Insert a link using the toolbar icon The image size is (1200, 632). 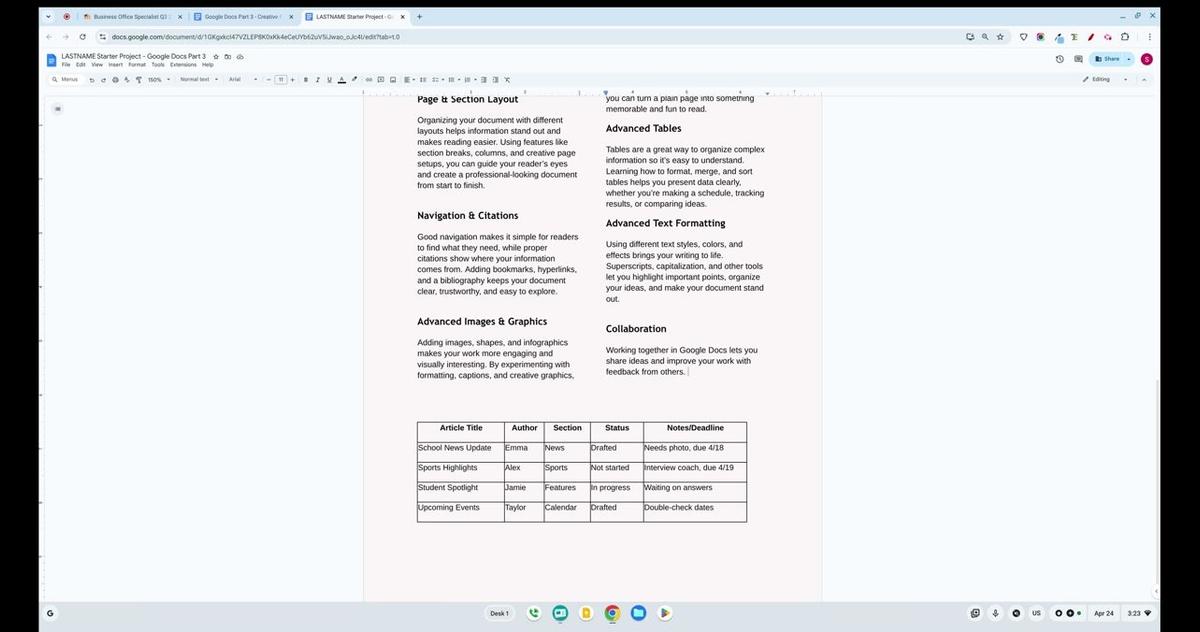point(369,79)
